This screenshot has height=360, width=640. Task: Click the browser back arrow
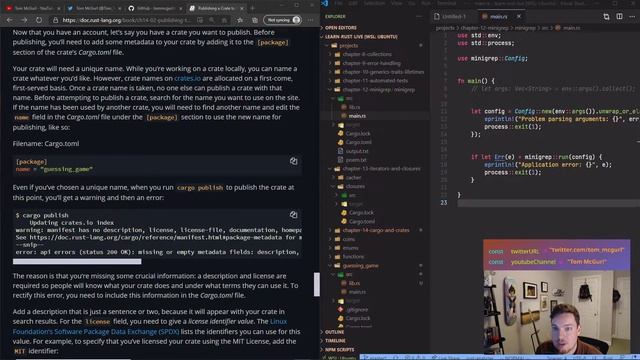9,20
